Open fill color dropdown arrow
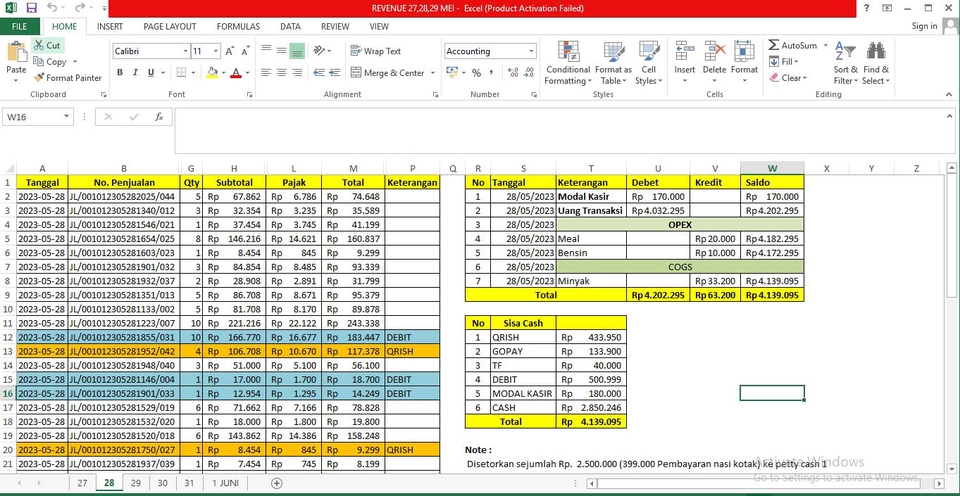Image resolution: width=960 pixels, height=496 pixels. pyautogui.click(x=223, y=72)
